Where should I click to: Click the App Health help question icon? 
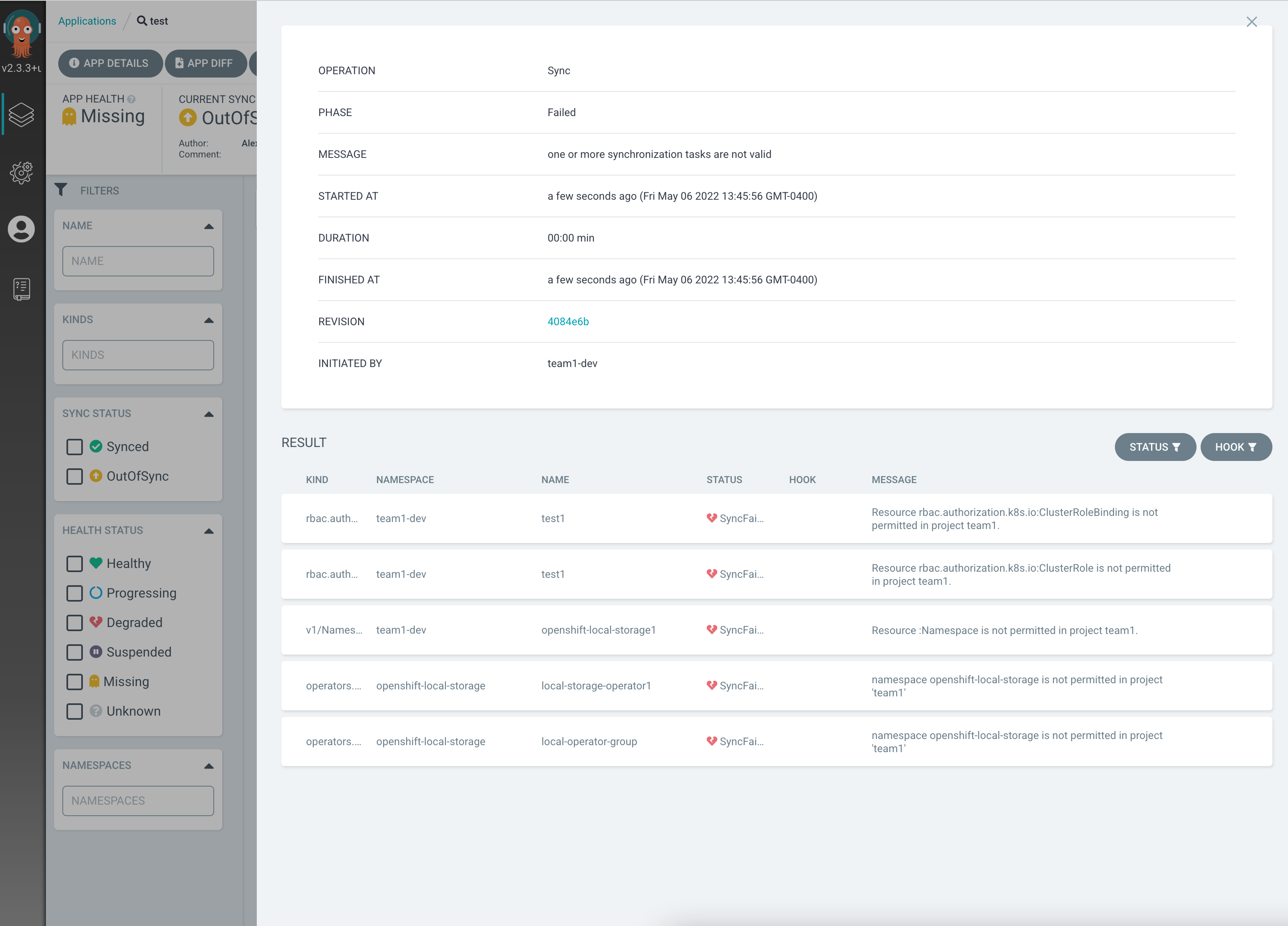(132, 99)
